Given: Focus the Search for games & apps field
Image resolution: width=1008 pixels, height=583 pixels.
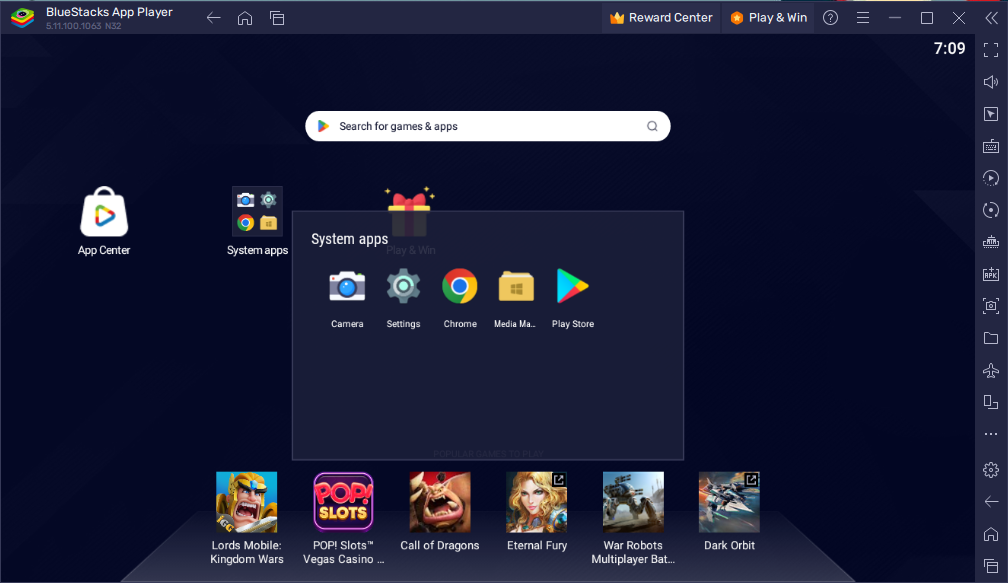Looking at the screenshot, I should coord(487,127).
